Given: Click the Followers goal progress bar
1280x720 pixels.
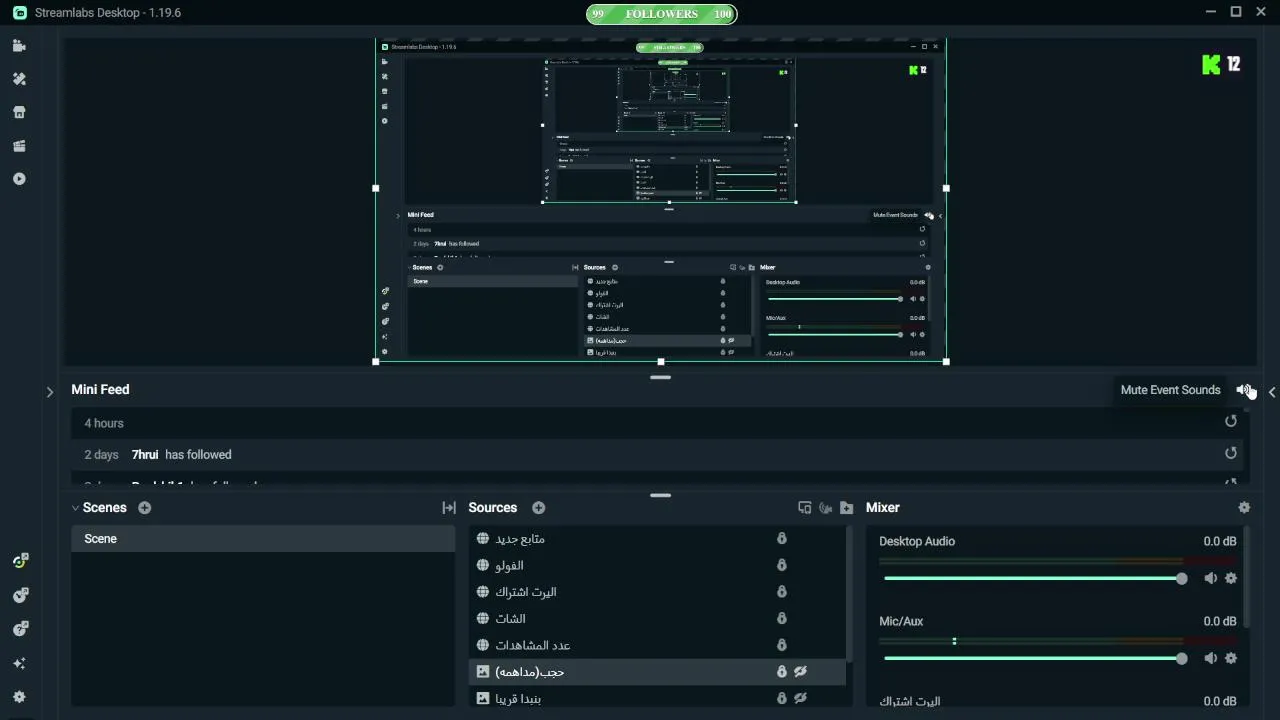Looking at the screenshot, I should (x=661, y=14).
